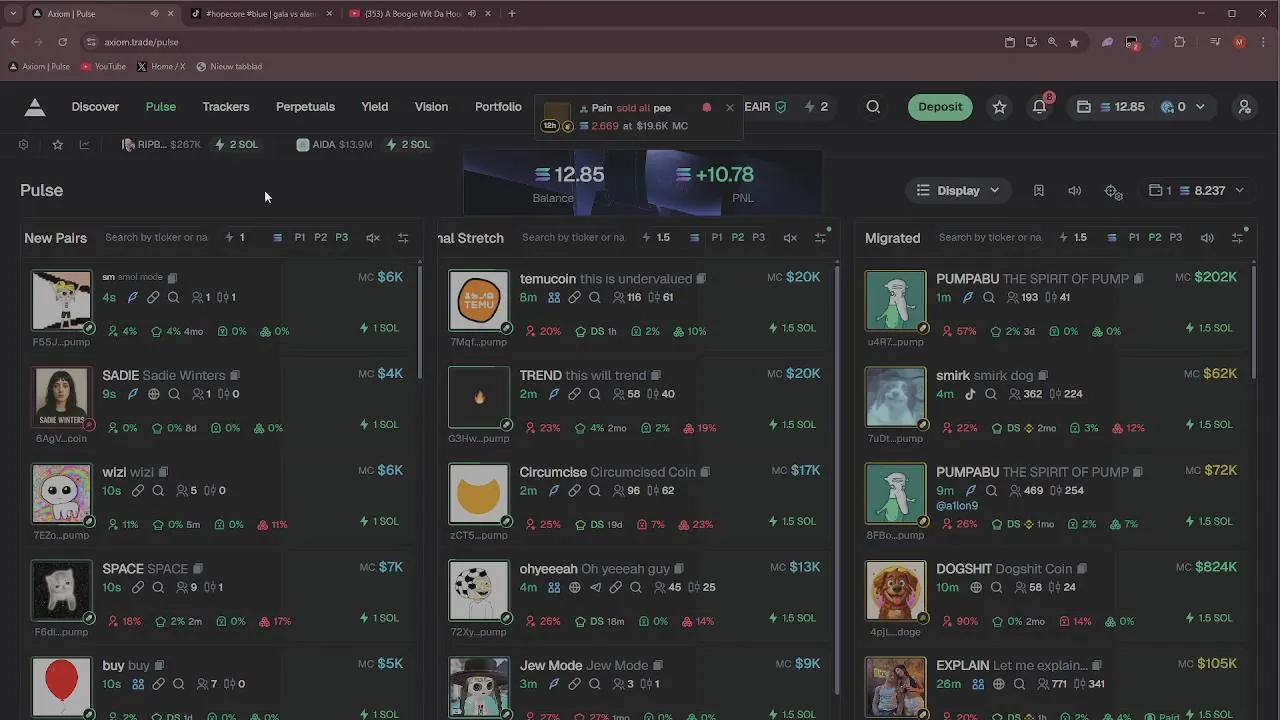Click the Migrated search field

(x=990, y=238)
